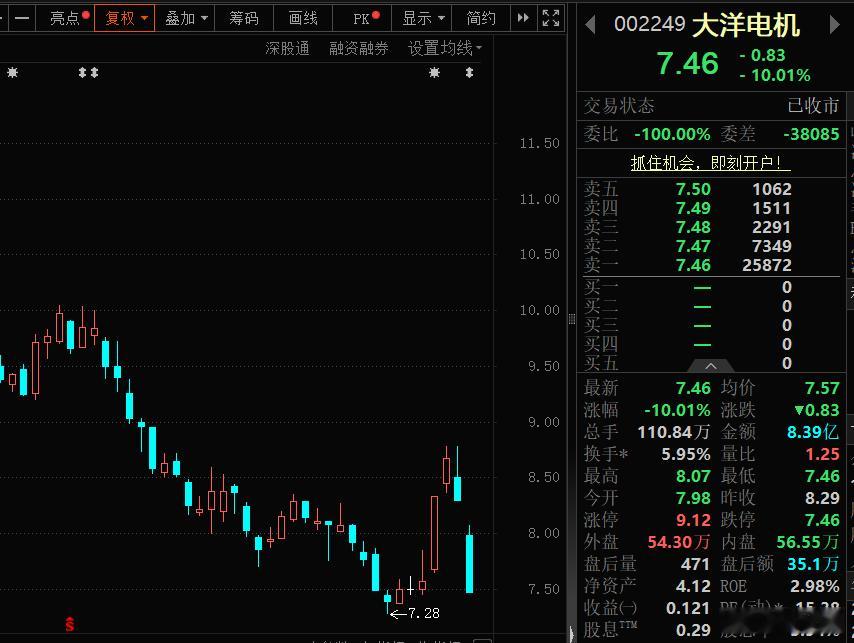The width and height of the screenshot is (854, 643).
Task: Click the stock code 002249
Action: [649, 24]
